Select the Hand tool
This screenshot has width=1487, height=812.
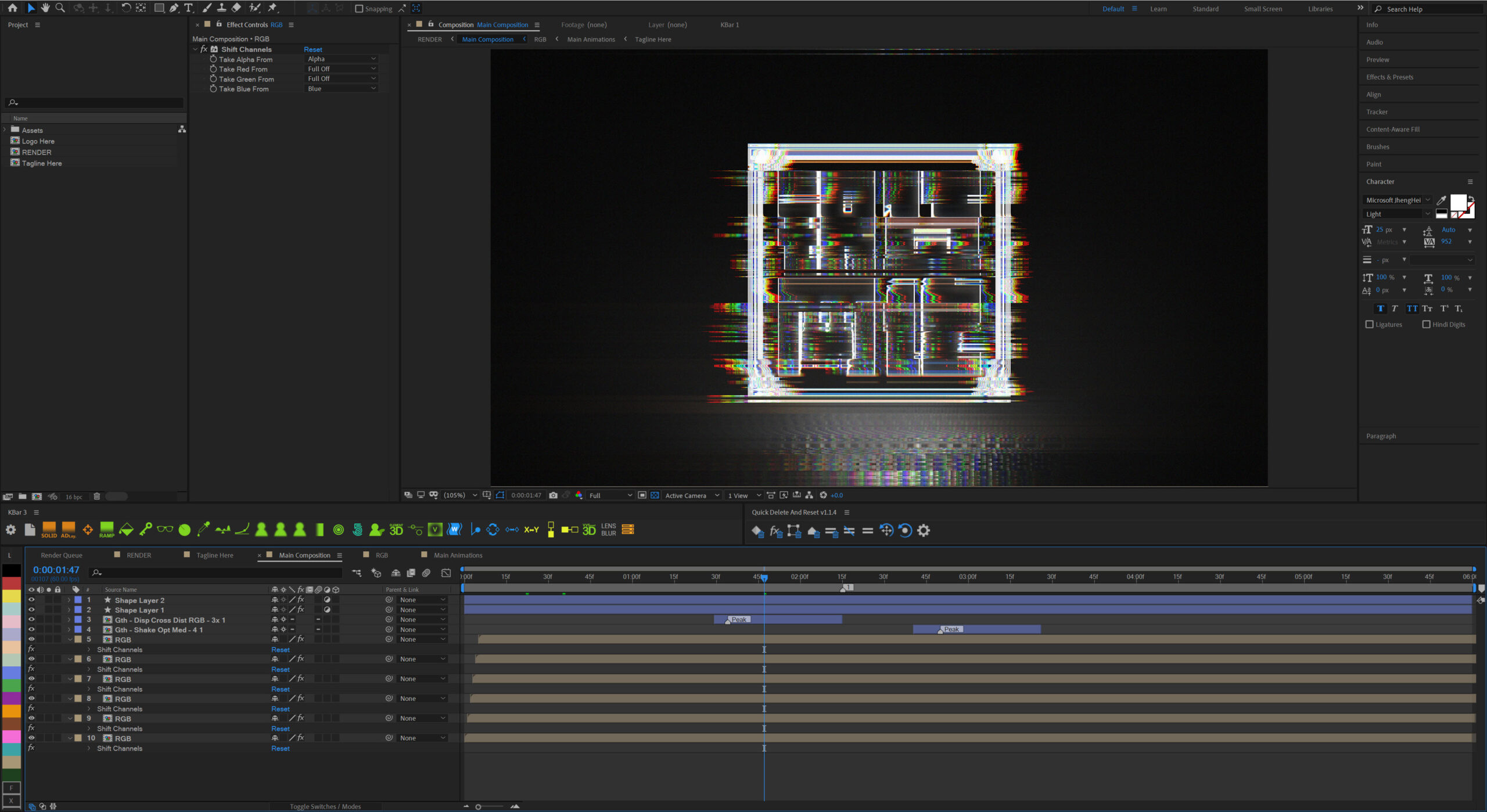[45, 8]
